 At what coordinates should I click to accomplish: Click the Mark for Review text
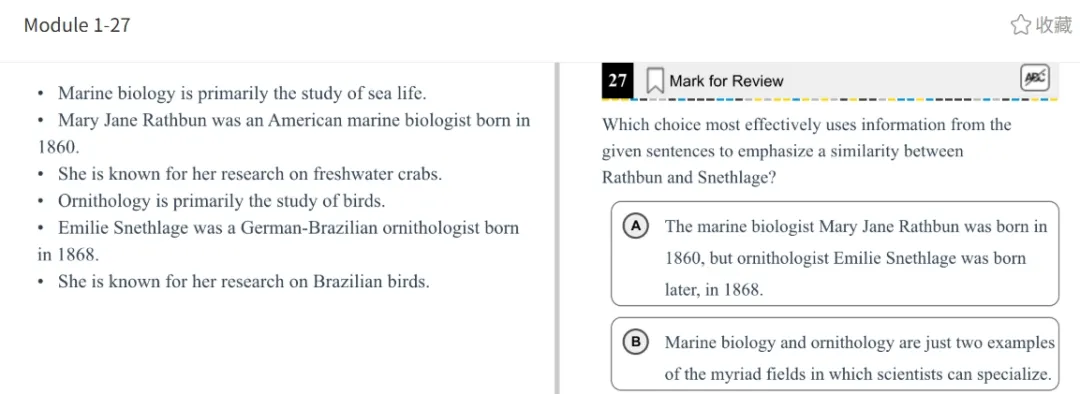click(x=726, y=81)
